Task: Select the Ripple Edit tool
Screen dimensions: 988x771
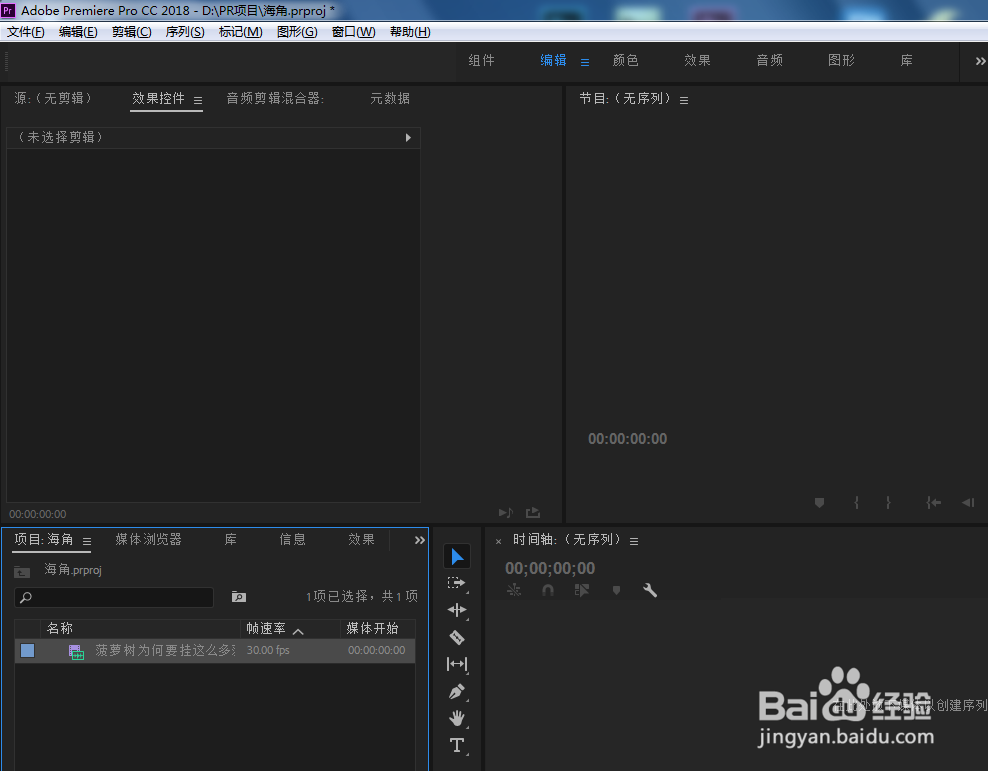Action: [x=457, y=610]
